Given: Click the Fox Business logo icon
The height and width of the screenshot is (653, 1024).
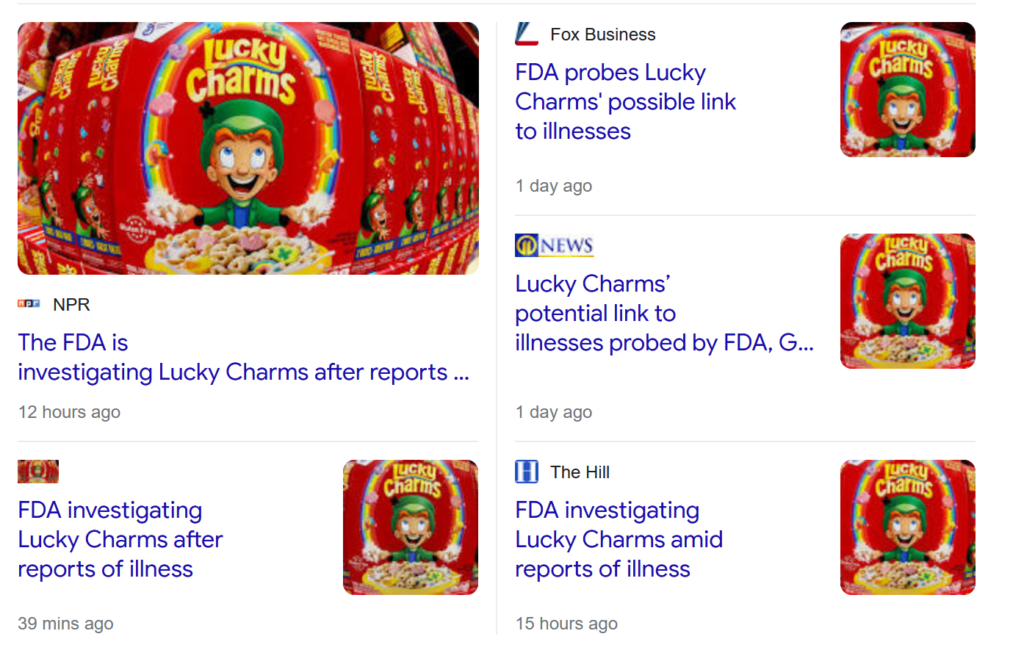Looking at the screenshot, I should 526,35.
